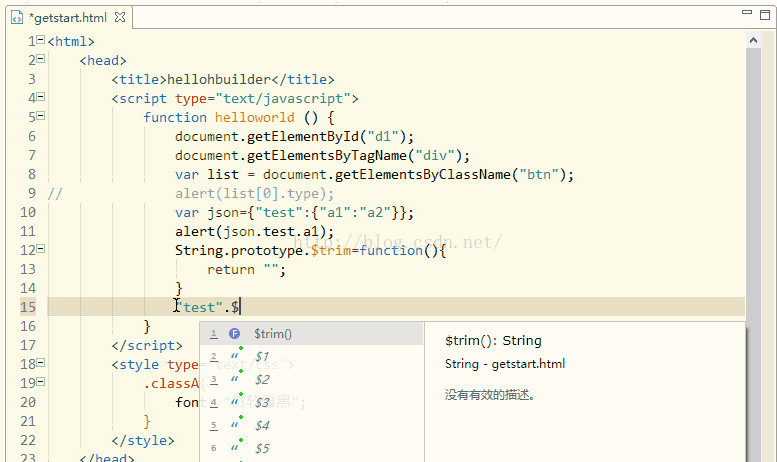777x462 pixels.
Task: Click the property icon beside $1
Action: (x=236, y=354)
